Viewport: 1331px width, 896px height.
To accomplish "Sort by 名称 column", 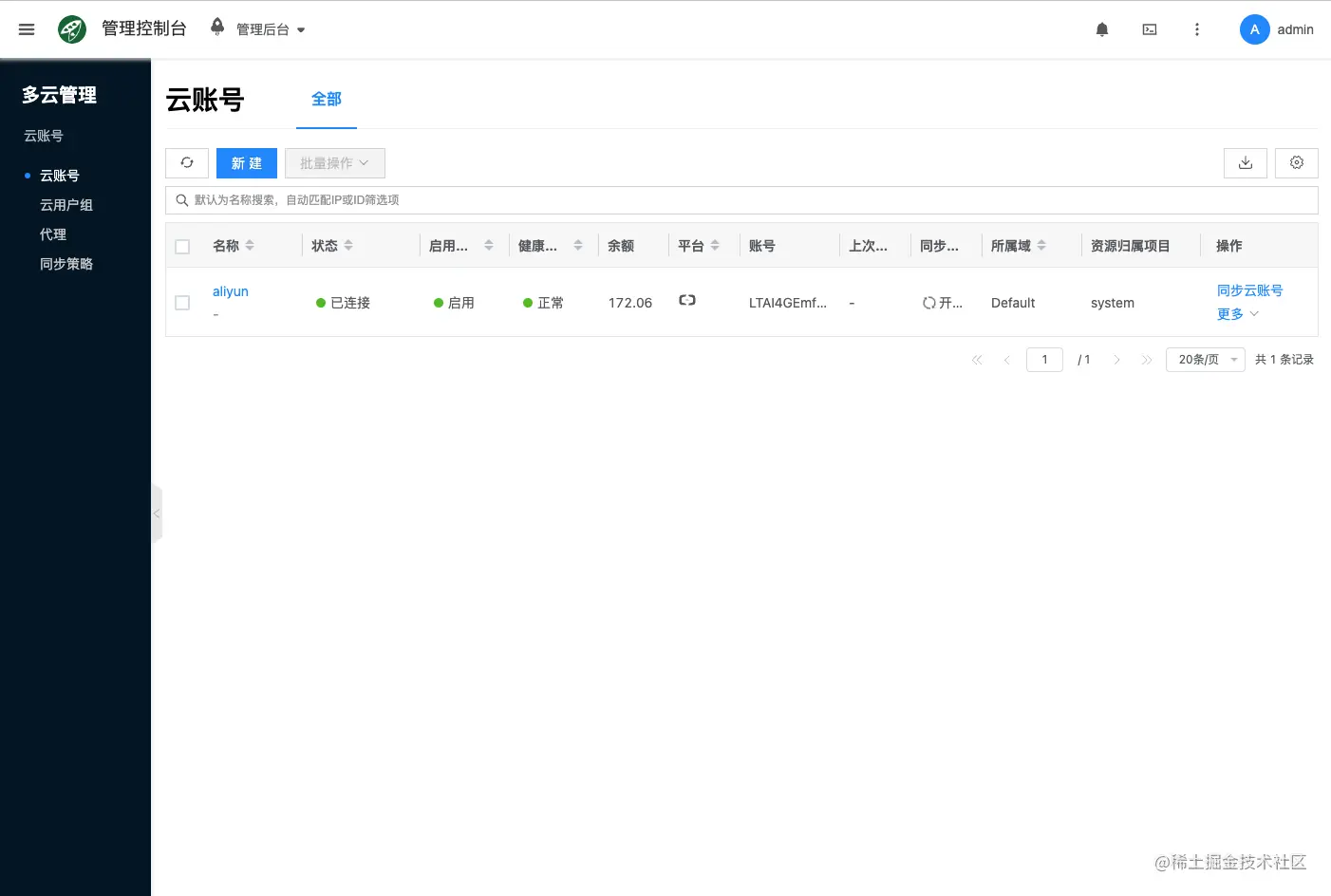I will pos(250,245).
